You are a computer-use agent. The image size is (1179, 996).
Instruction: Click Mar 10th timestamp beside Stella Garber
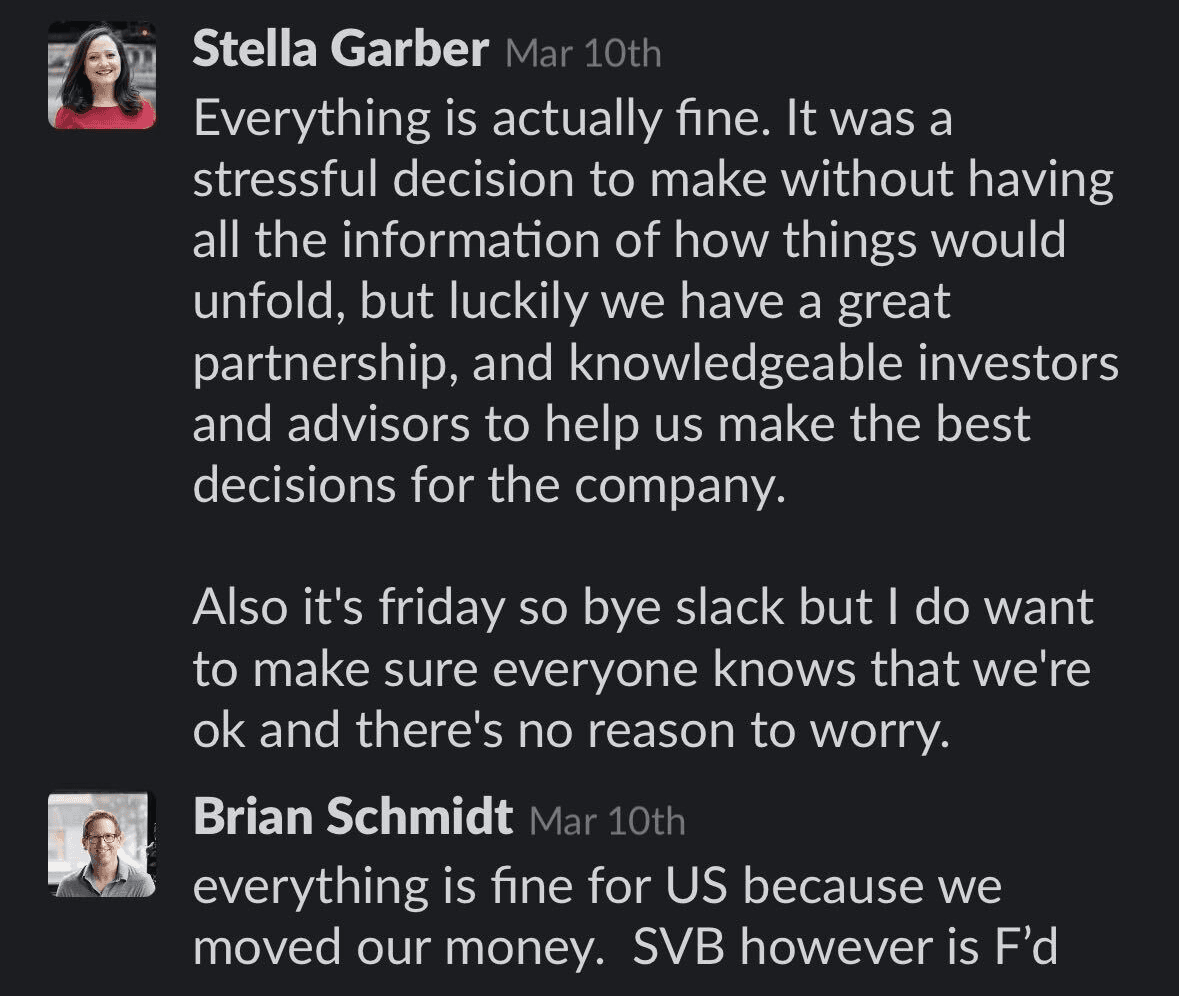coord(583,53)
